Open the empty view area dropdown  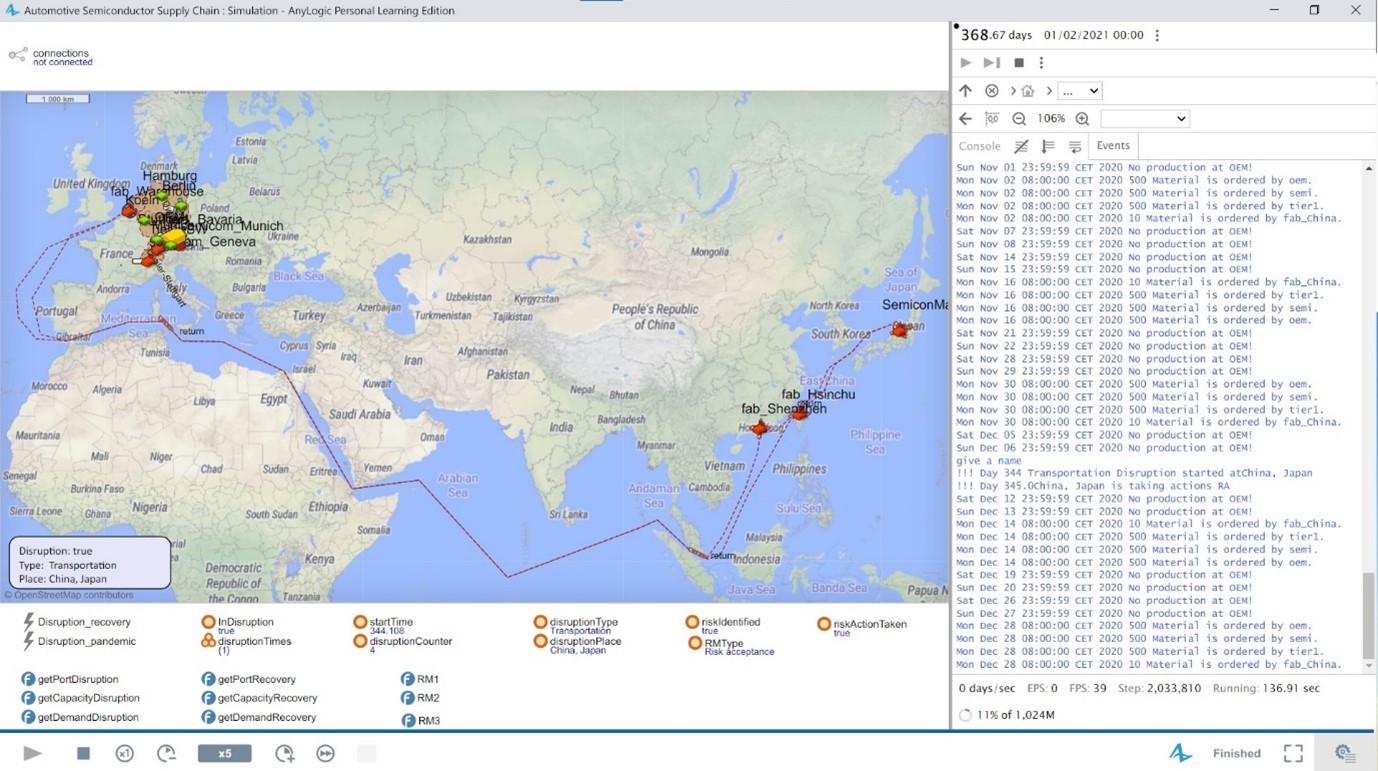[x=1145, y=118]
